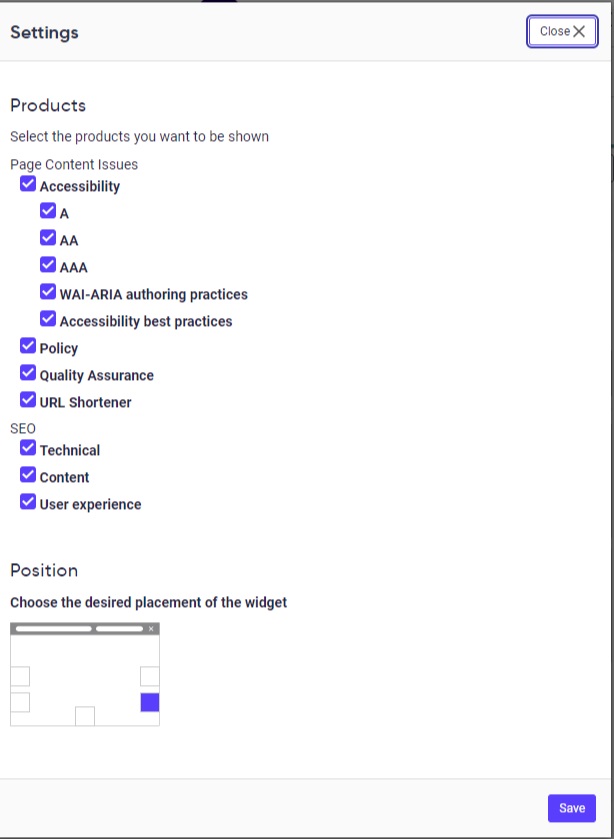The width and height of the screenshot is (614, 839).
Task: Uncheck the Accessibility checkbox
Action: click(28, 182)
